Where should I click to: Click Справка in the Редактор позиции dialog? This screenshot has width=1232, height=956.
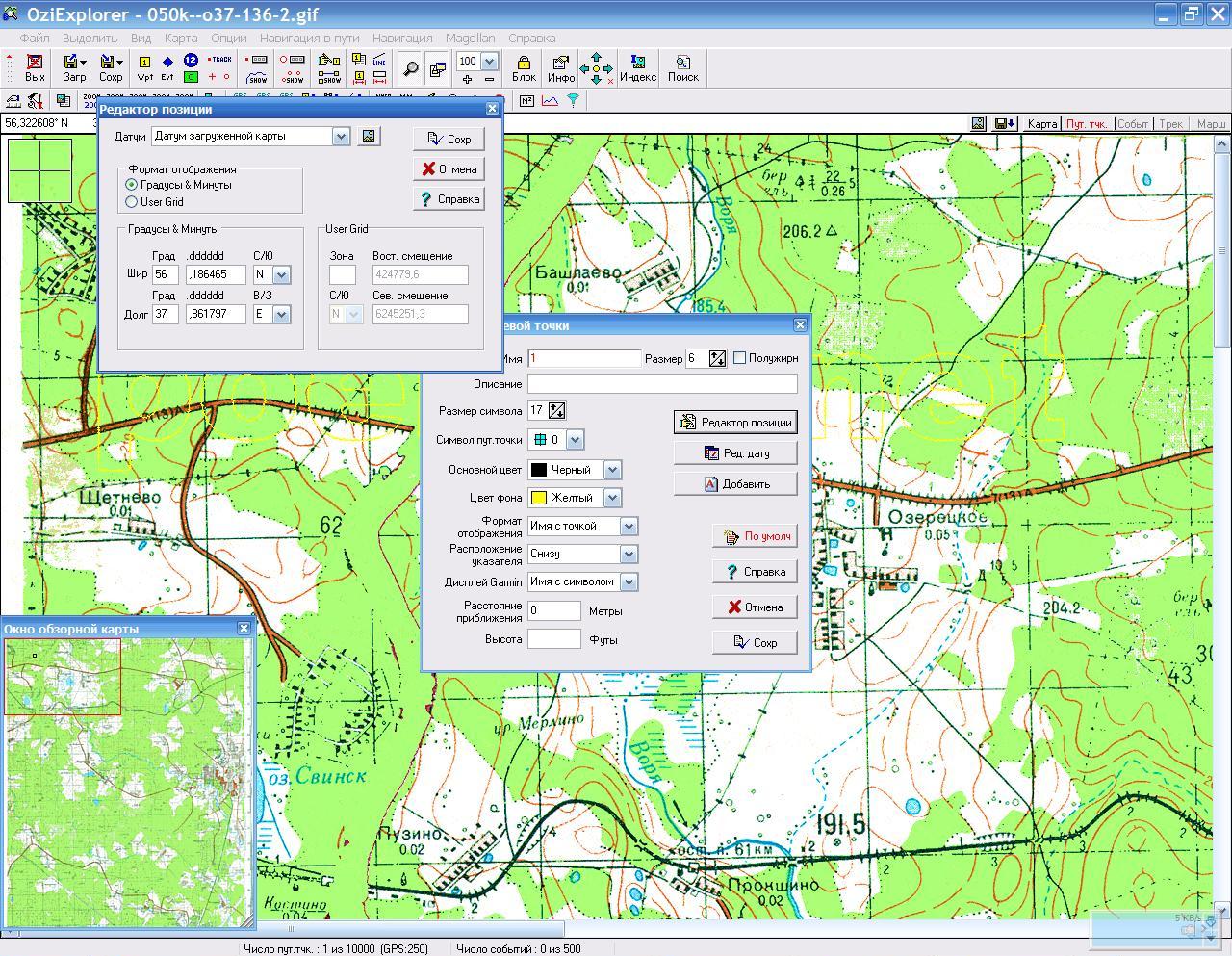pyautogui.click(x=449, y=199)
